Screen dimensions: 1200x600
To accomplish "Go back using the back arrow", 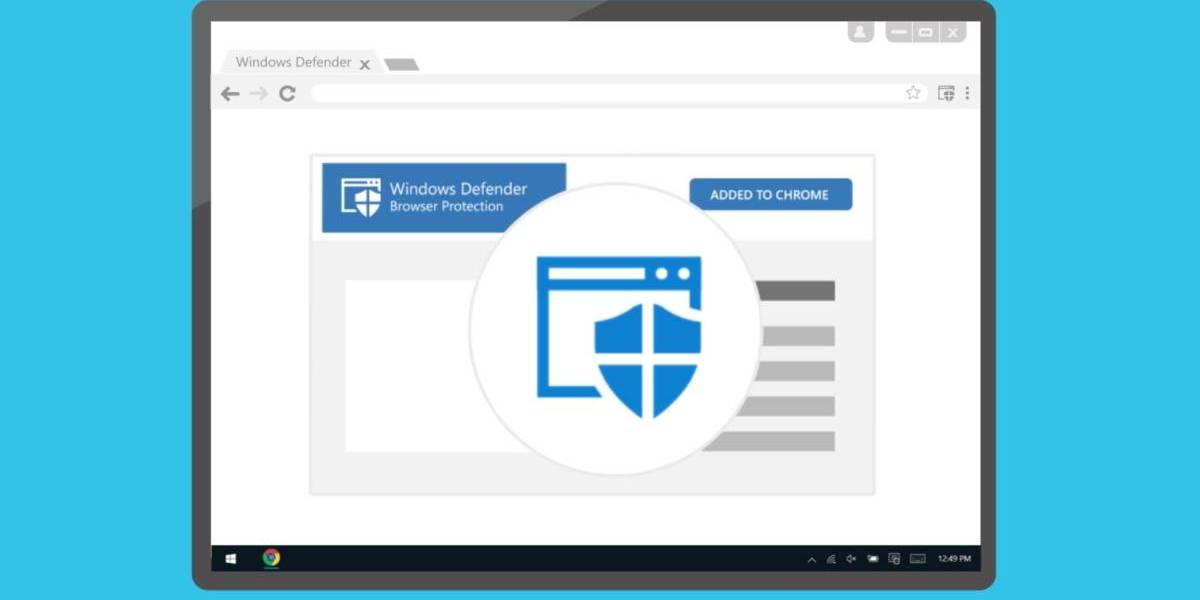I will coord(230,93).
